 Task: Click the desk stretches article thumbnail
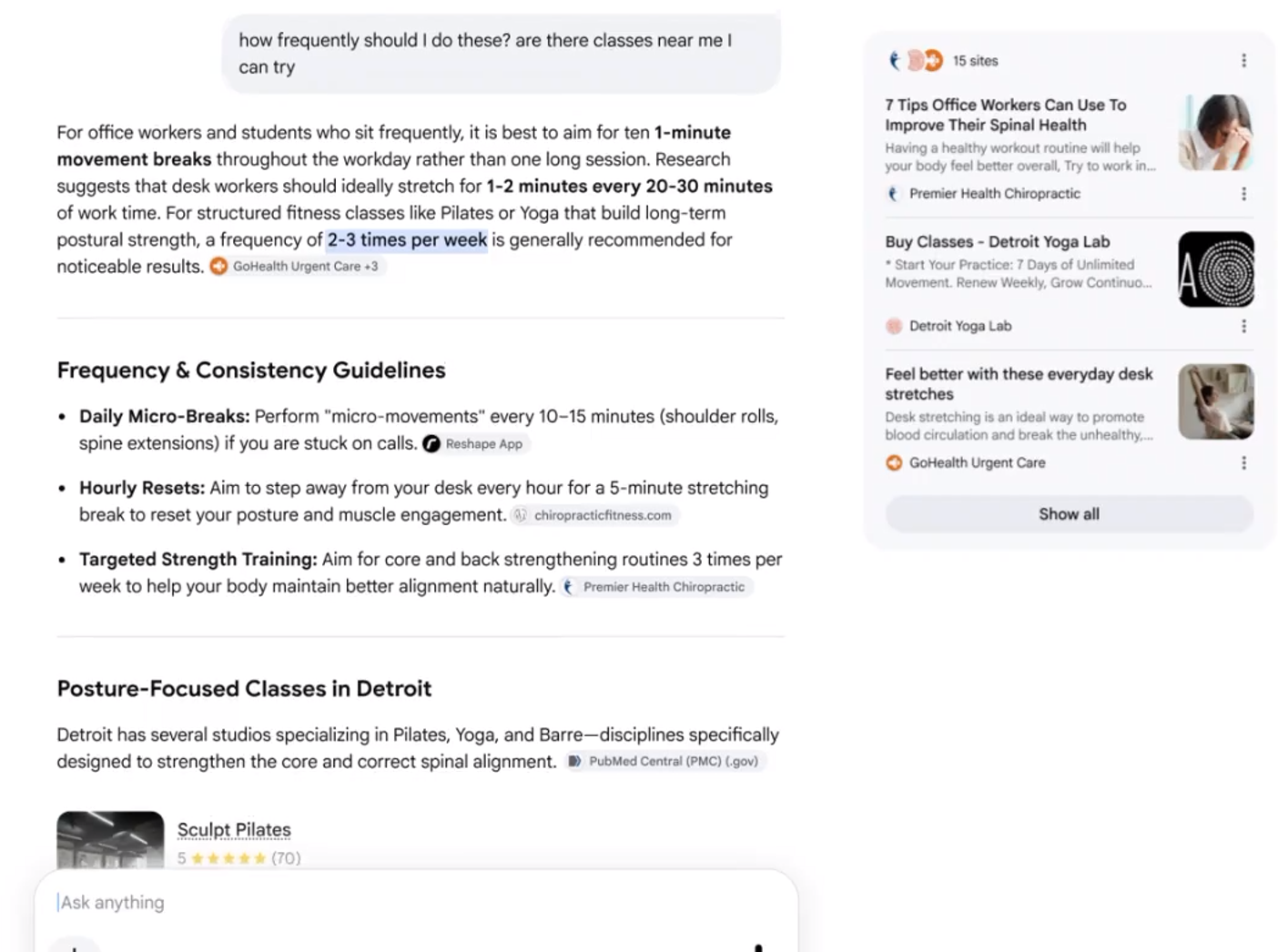click(1216, 402)
